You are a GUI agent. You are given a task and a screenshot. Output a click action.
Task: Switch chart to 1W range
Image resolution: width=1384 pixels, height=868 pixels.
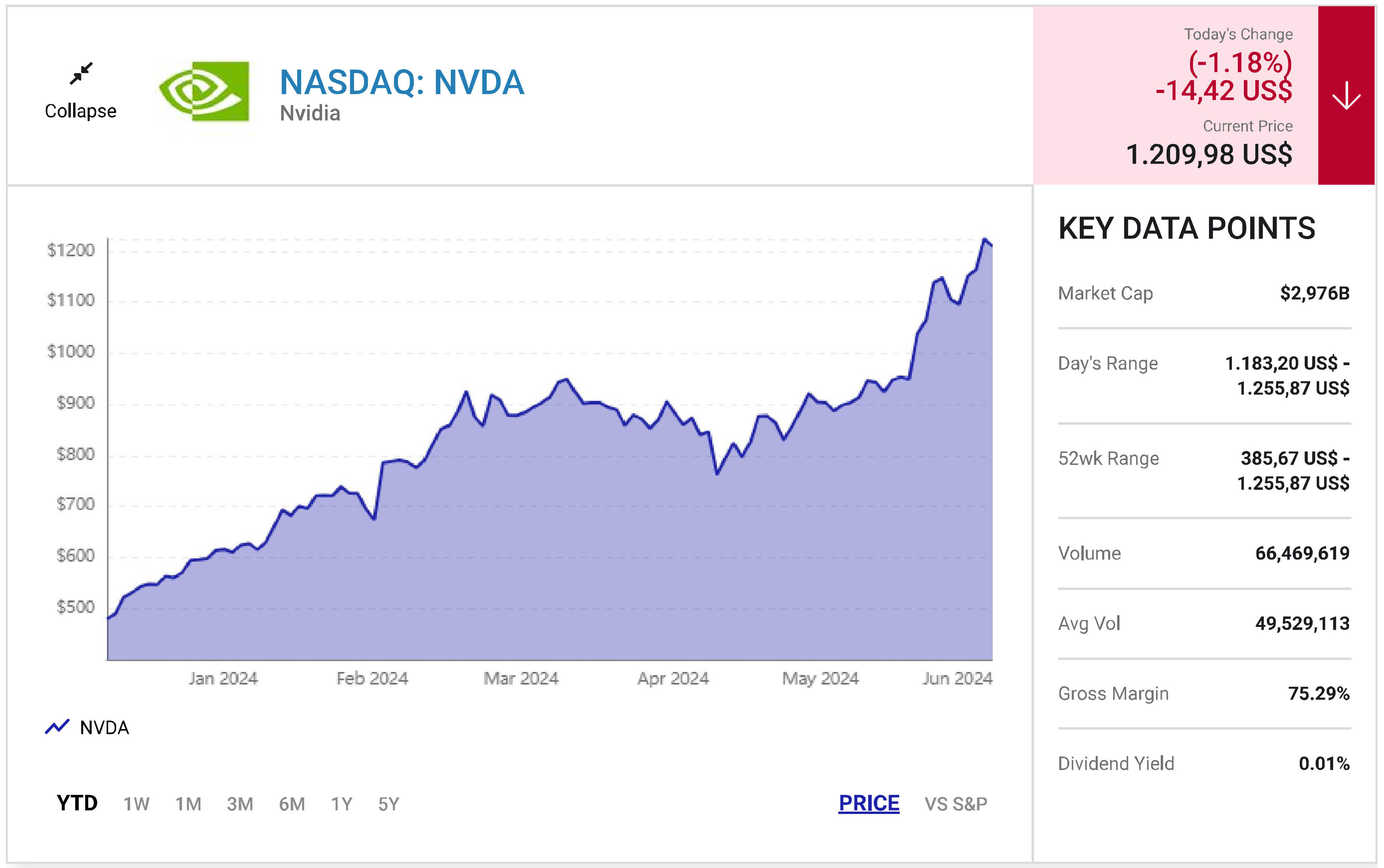[136, 804]
